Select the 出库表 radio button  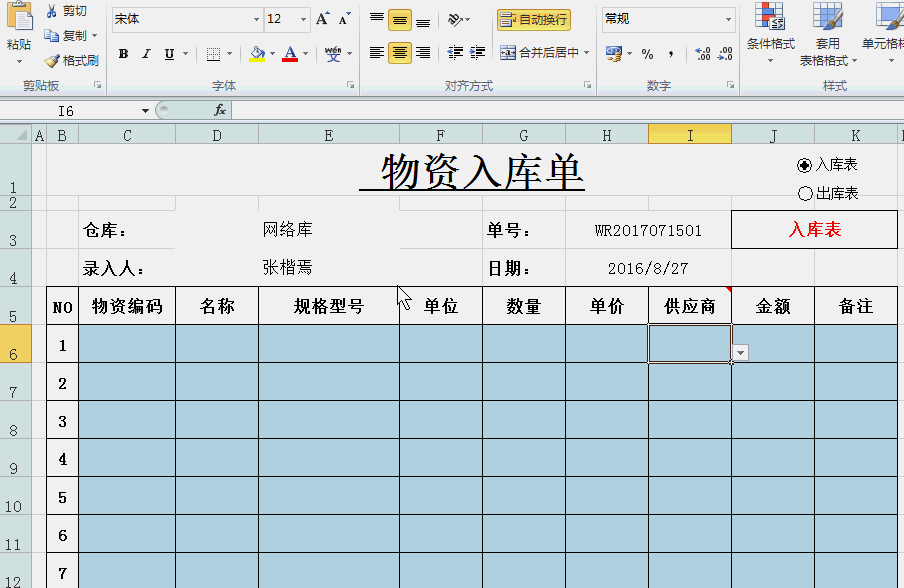(x=805, y=193)
